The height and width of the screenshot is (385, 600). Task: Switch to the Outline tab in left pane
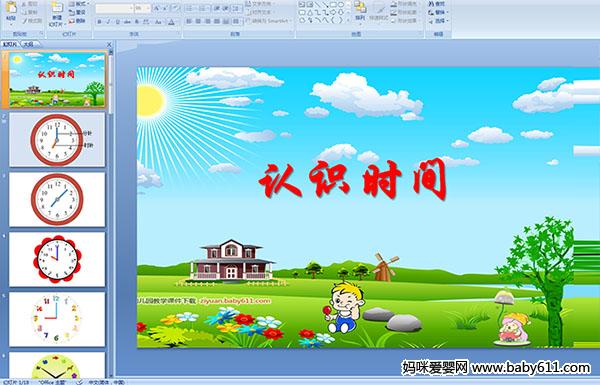click(x=28, y=44)
